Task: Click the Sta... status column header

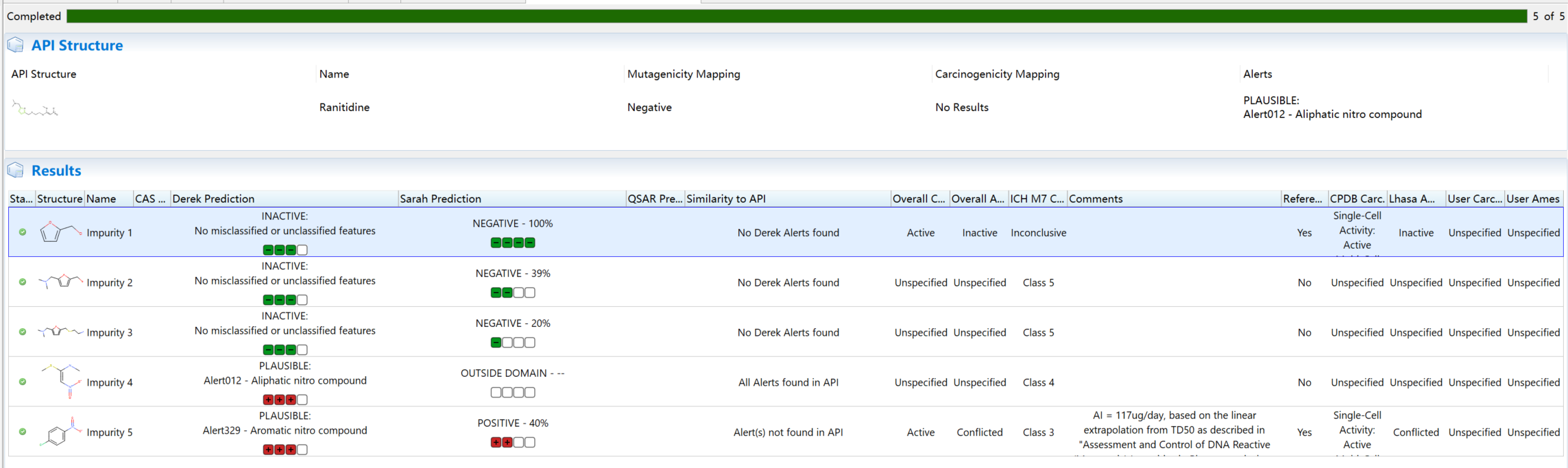Action: [21, 199]
